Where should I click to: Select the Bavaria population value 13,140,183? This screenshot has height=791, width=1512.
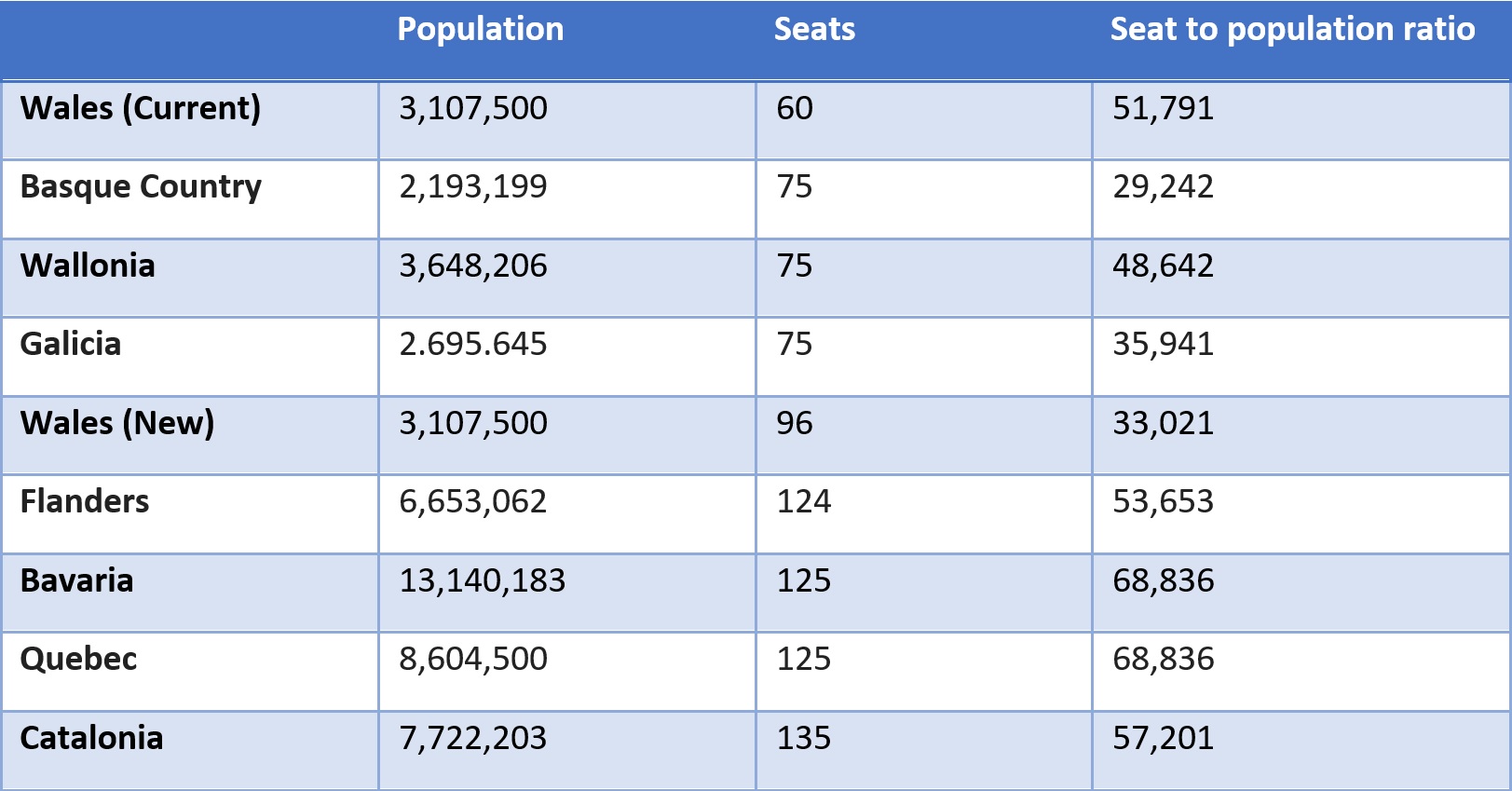click(483, 580)
